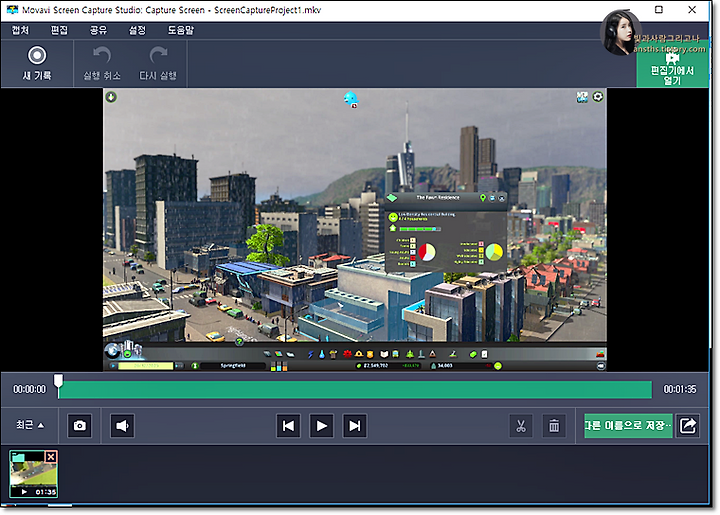
Task: Expand the 최근 recent files list
Action: click(x=30, y=425)
